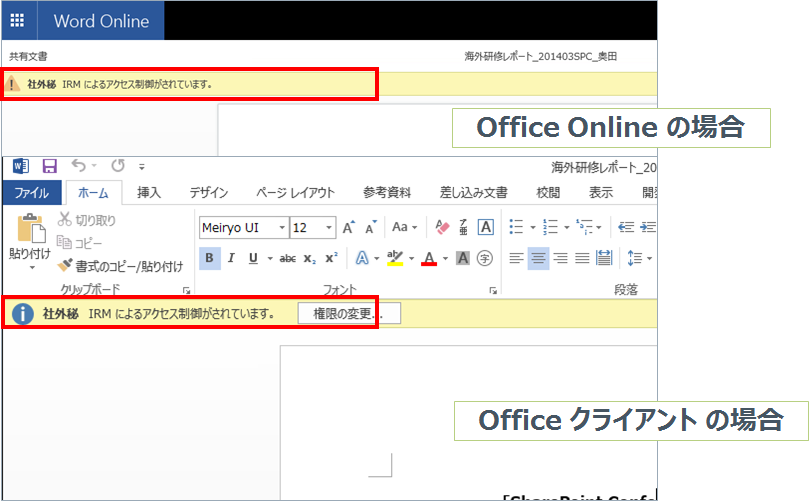Toggle bold formatting

pyautogui.click(x=209, y=258)
